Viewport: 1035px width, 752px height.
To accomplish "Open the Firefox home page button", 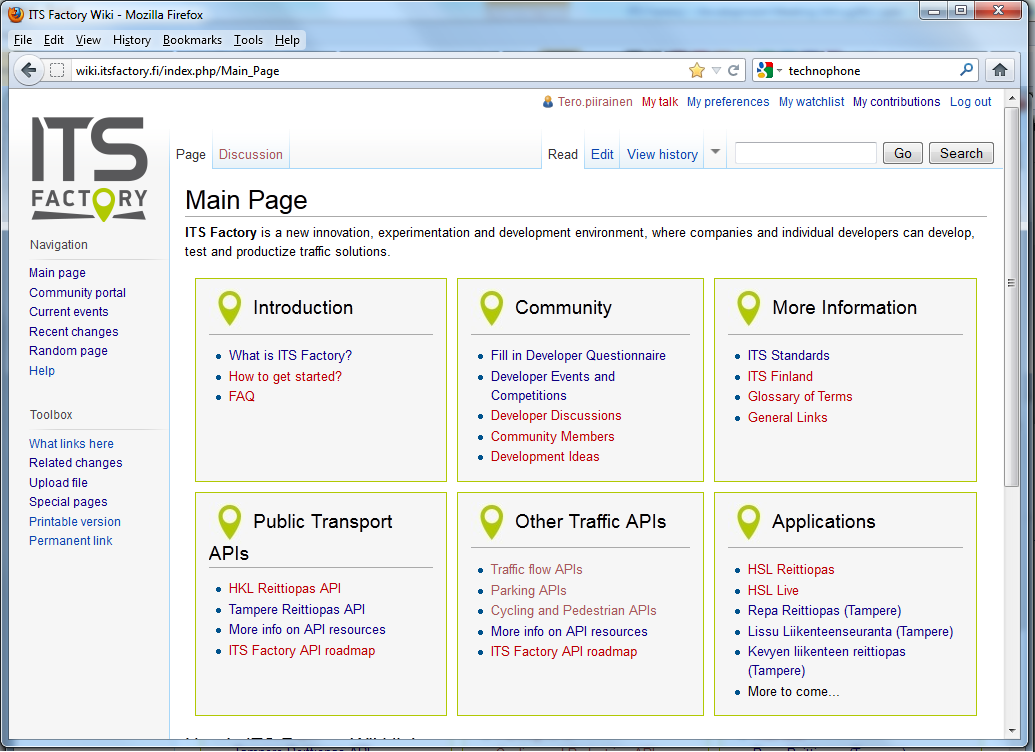I will click(x=999, y=70).
